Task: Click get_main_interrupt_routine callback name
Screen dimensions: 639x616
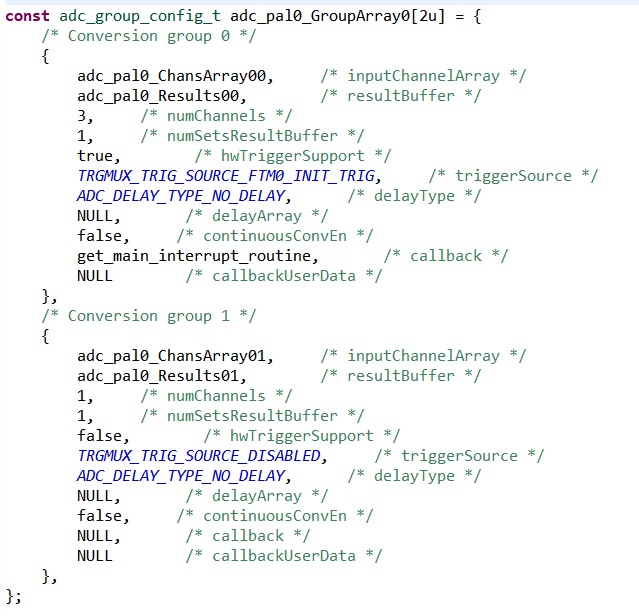Action: 194,256
